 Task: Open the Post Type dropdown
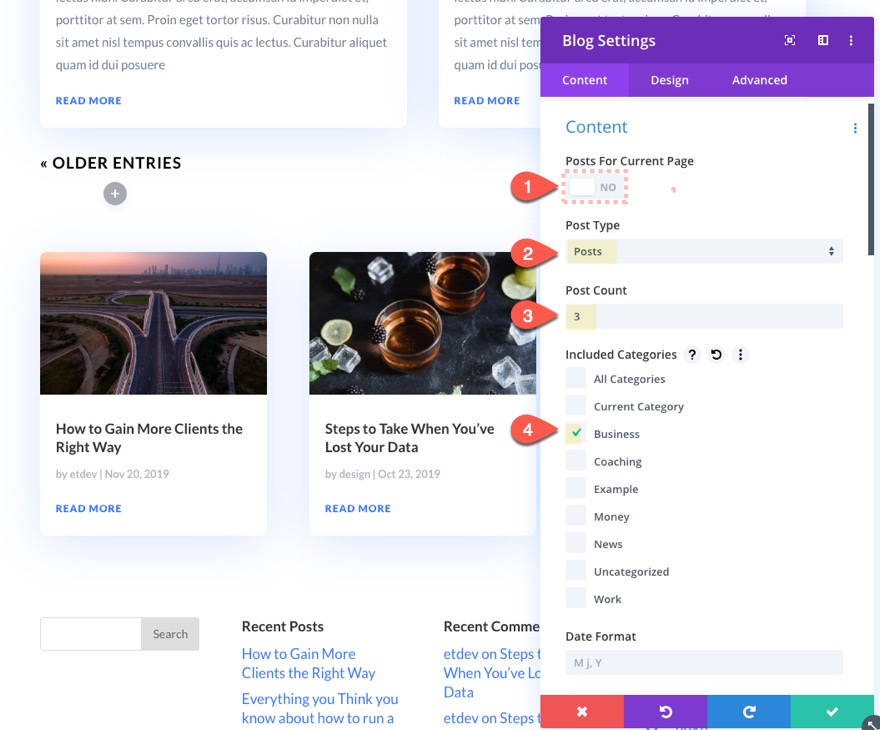click(x=704, y=251)
